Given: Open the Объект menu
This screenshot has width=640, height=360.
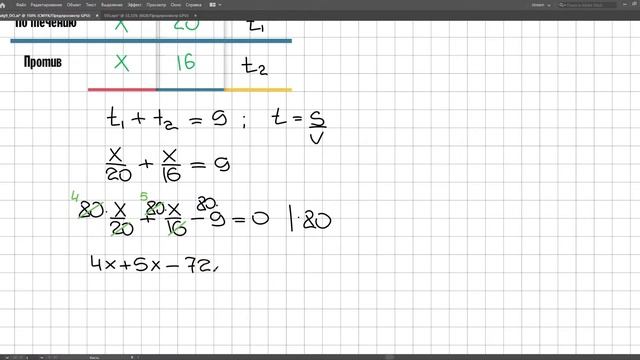Looking at the screenshot, I should click(x=74, y=5).
